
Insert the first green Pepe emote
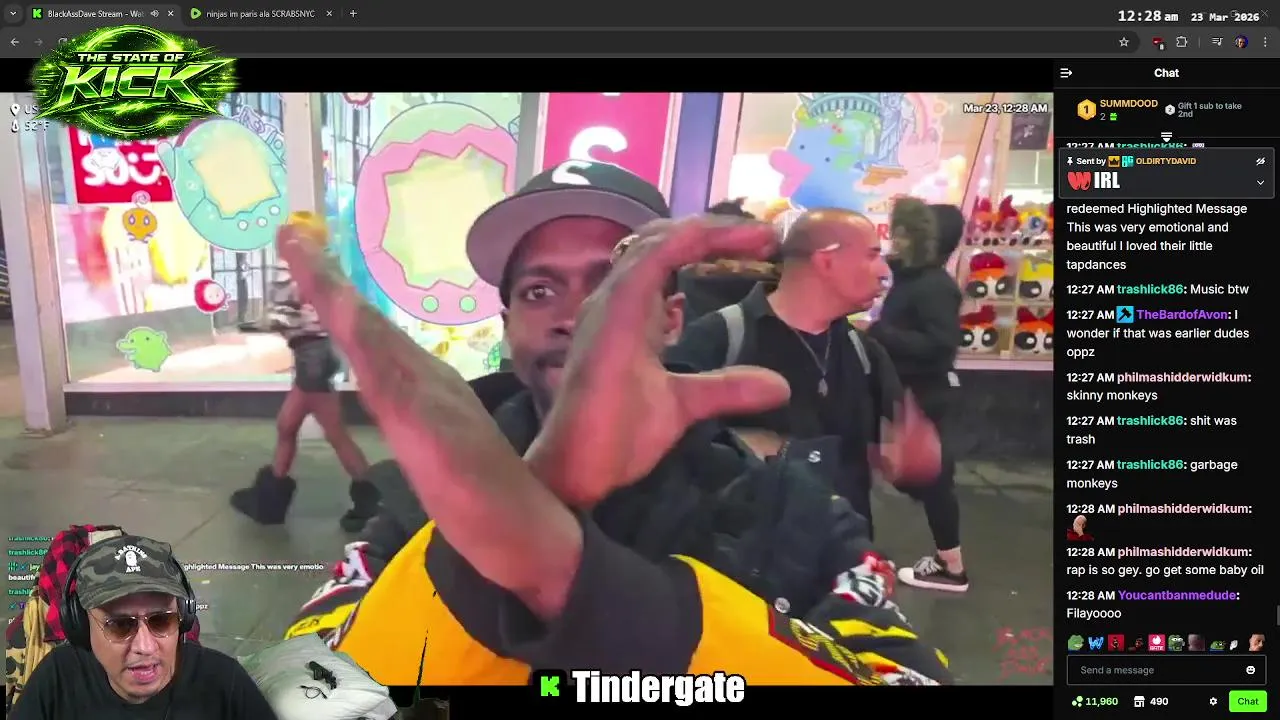pyautogui.click(x=1075, y=643)
